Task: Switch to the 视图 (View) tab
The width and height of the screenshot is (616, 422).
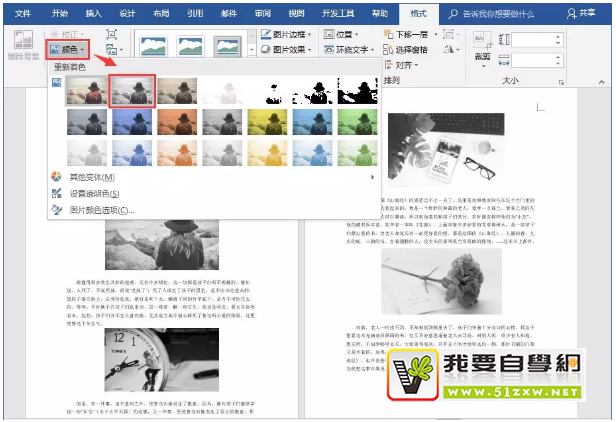Action: tap(296, 14)
